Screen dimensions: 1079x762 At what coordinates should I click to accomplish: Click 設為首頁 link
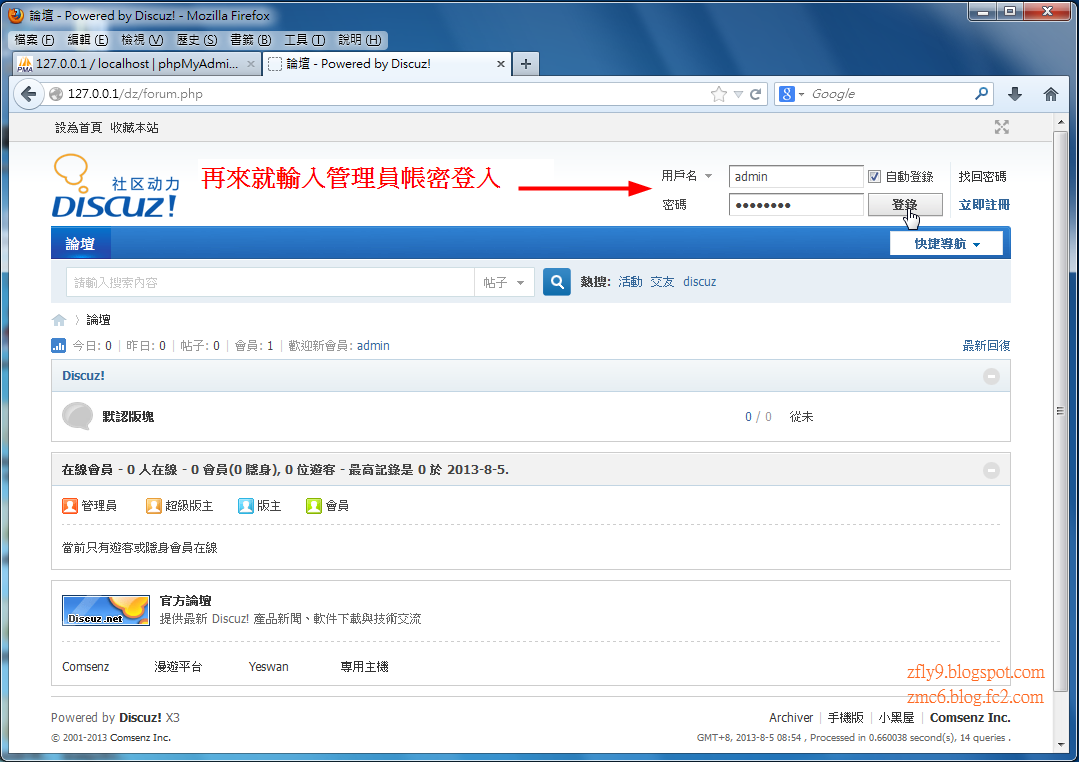(78, 128)
